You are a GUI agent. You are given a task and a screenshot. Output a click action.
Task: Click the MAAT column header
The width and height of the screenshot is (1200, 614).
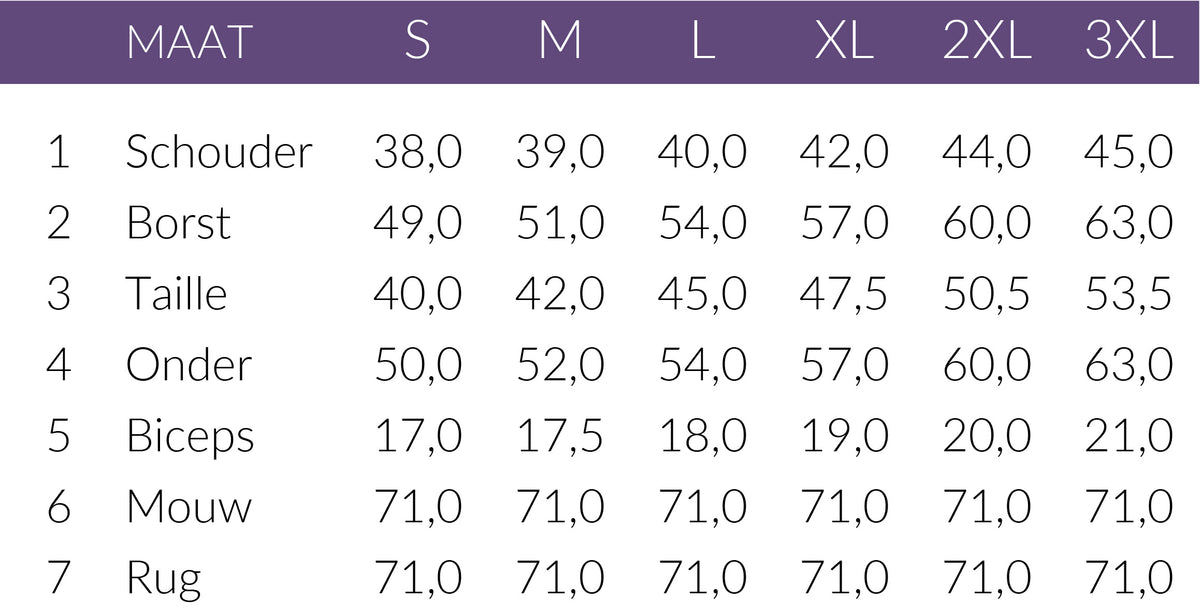coord(189,43)
